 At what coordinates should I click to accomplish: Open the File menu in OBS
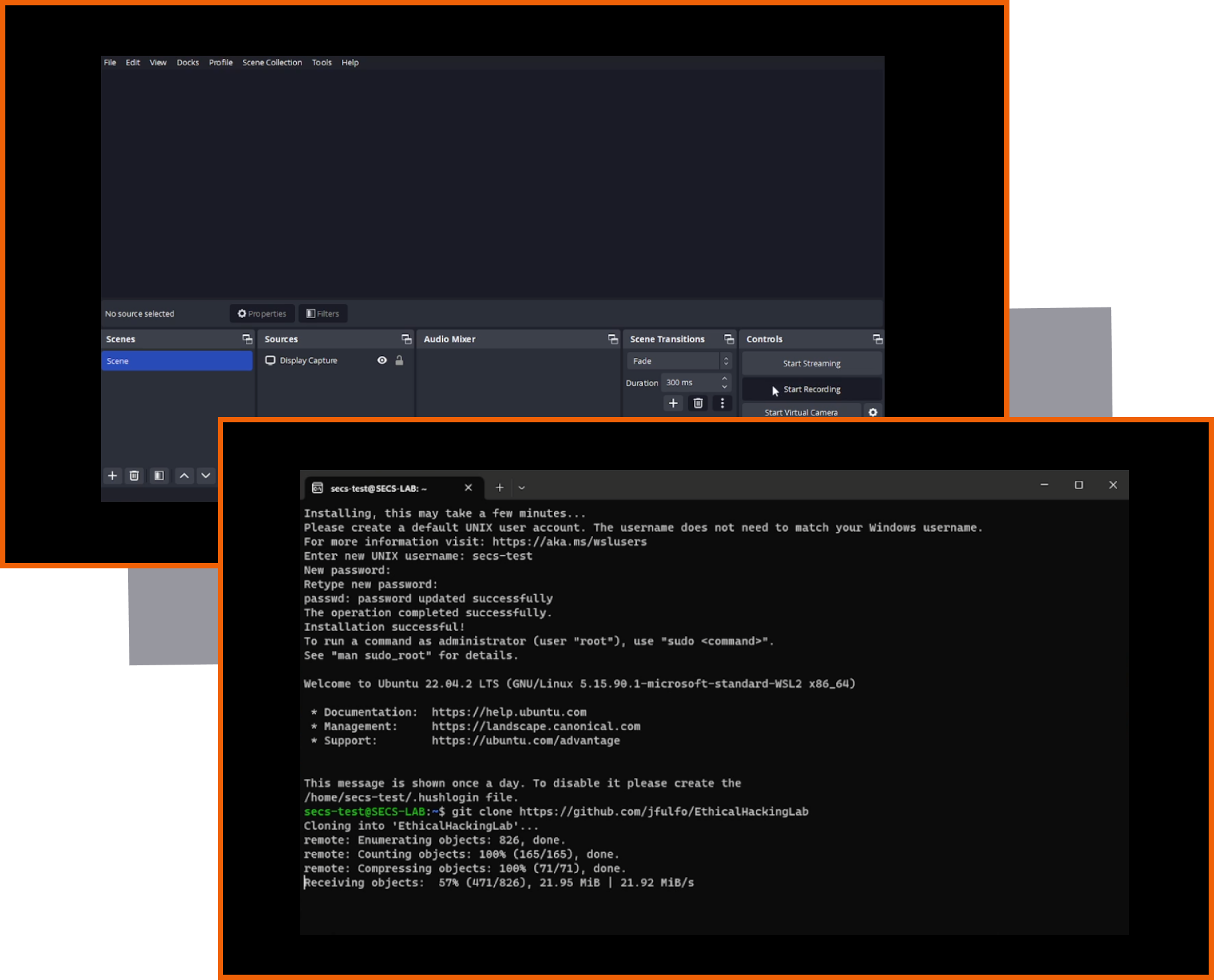tap(110, 62)
